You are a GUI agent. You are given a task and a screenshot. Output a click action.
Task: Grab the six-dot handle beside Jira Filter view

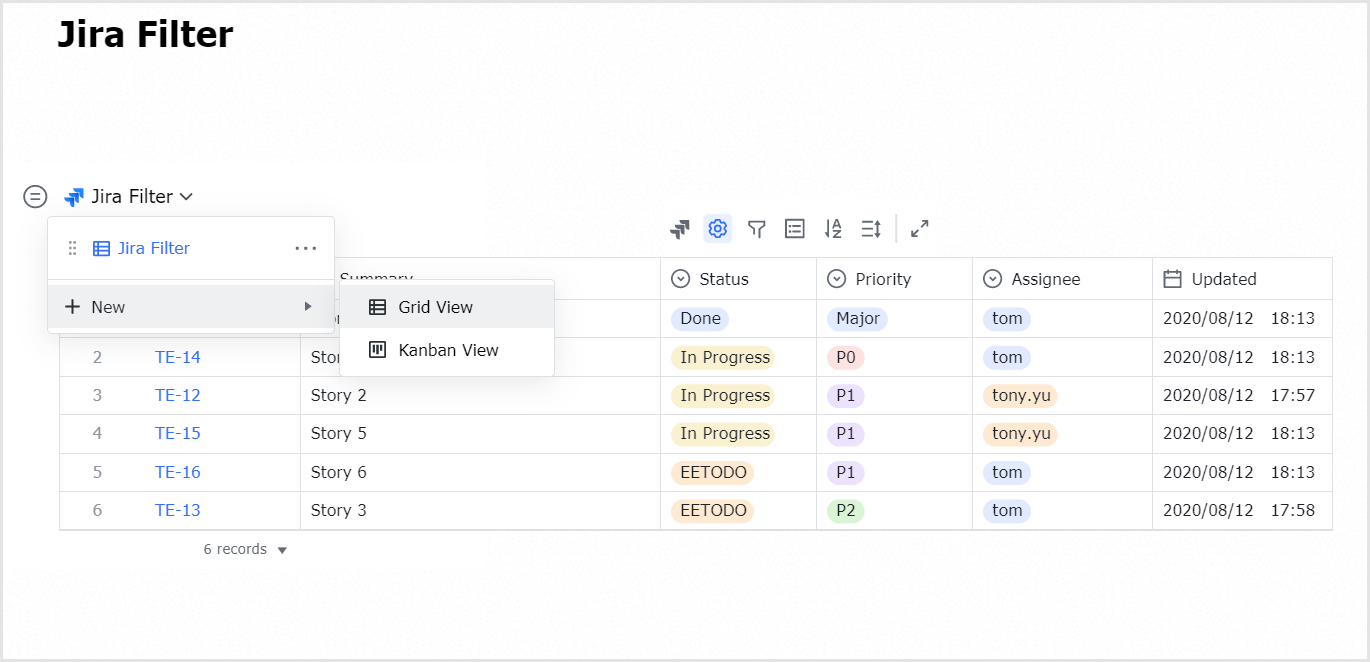tap(72, 247)
